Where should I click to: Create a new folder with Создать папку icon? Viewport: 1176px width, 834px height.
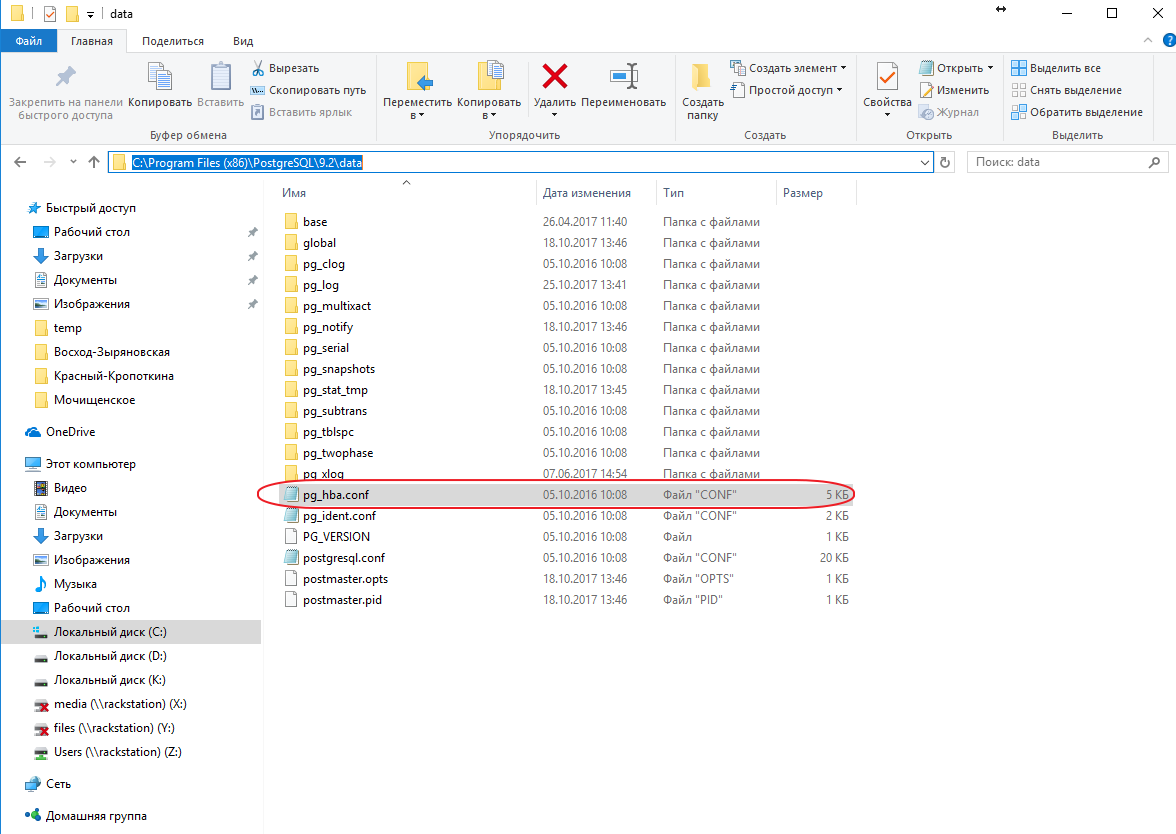(x=702, y=77)
